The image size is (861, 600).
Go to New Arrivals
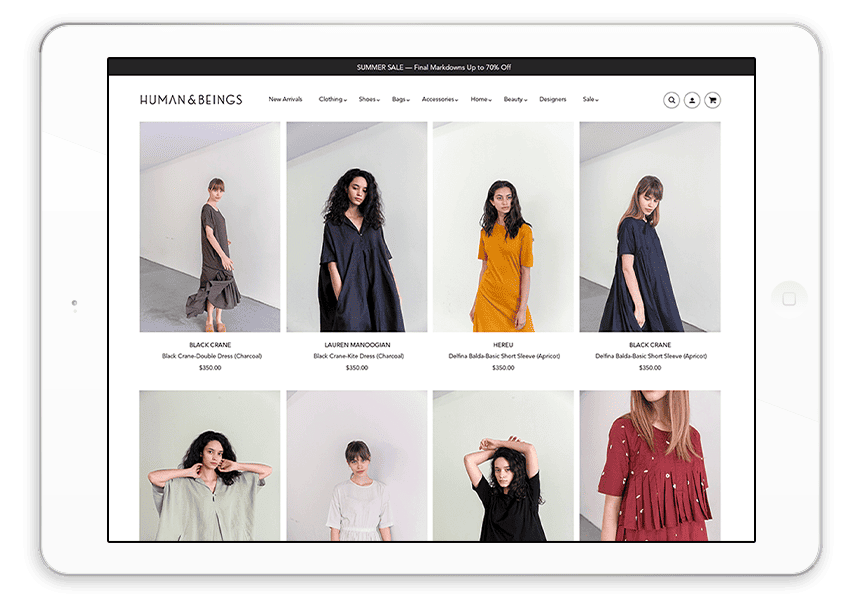coord(285,100)
